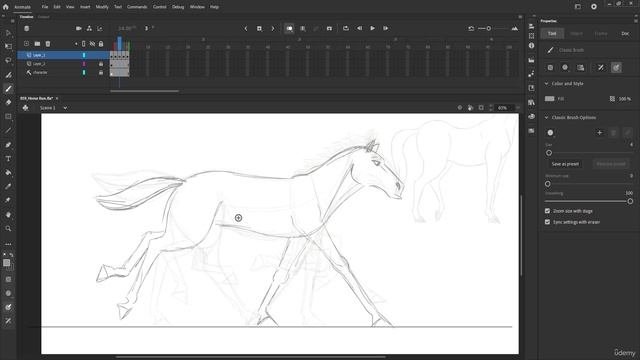Image resolution: width=640 pixels, height=360 pixels.
Task: Open the brush mode dropdown in Properties
Action: pos(565,68)
